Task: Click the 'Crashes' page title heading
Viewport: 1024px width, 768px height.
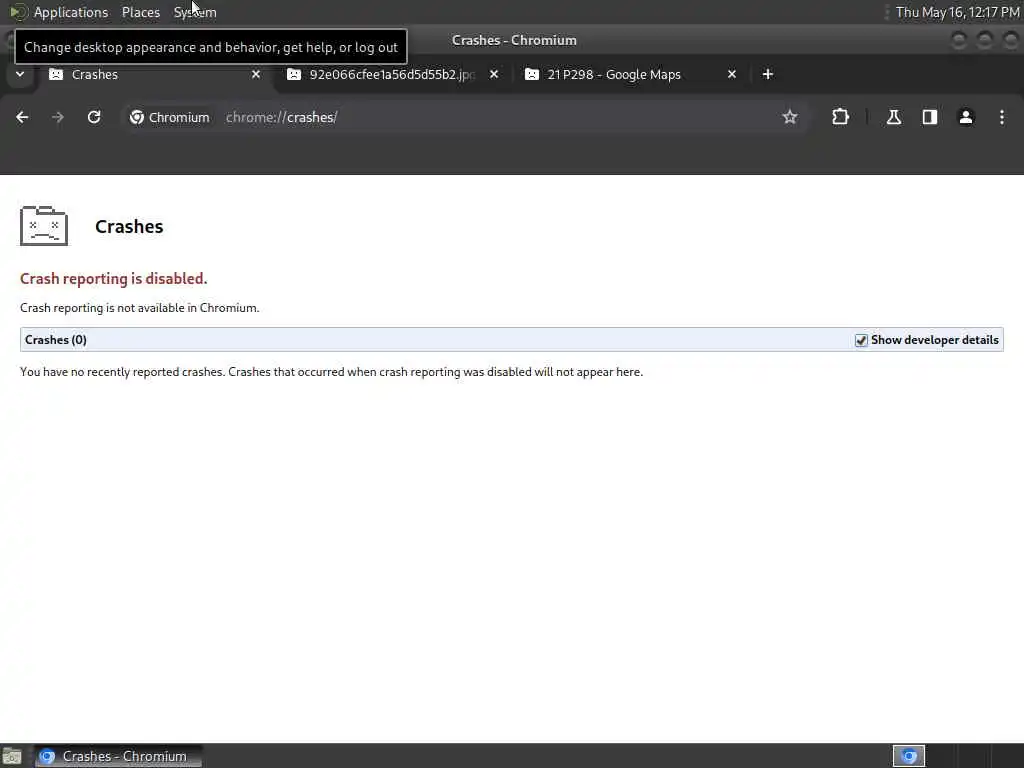Action: 129,227
